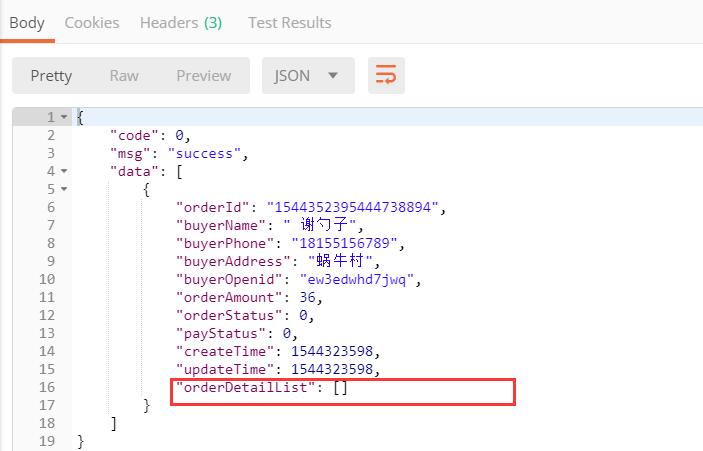Image resolution: width=703 pixels, height=451 pixels.
Task: Click the orderId value 1544352395444738894
Action: click(352, 207)
